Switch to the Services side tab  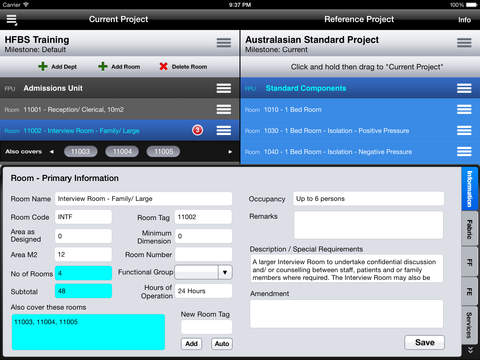470,325
